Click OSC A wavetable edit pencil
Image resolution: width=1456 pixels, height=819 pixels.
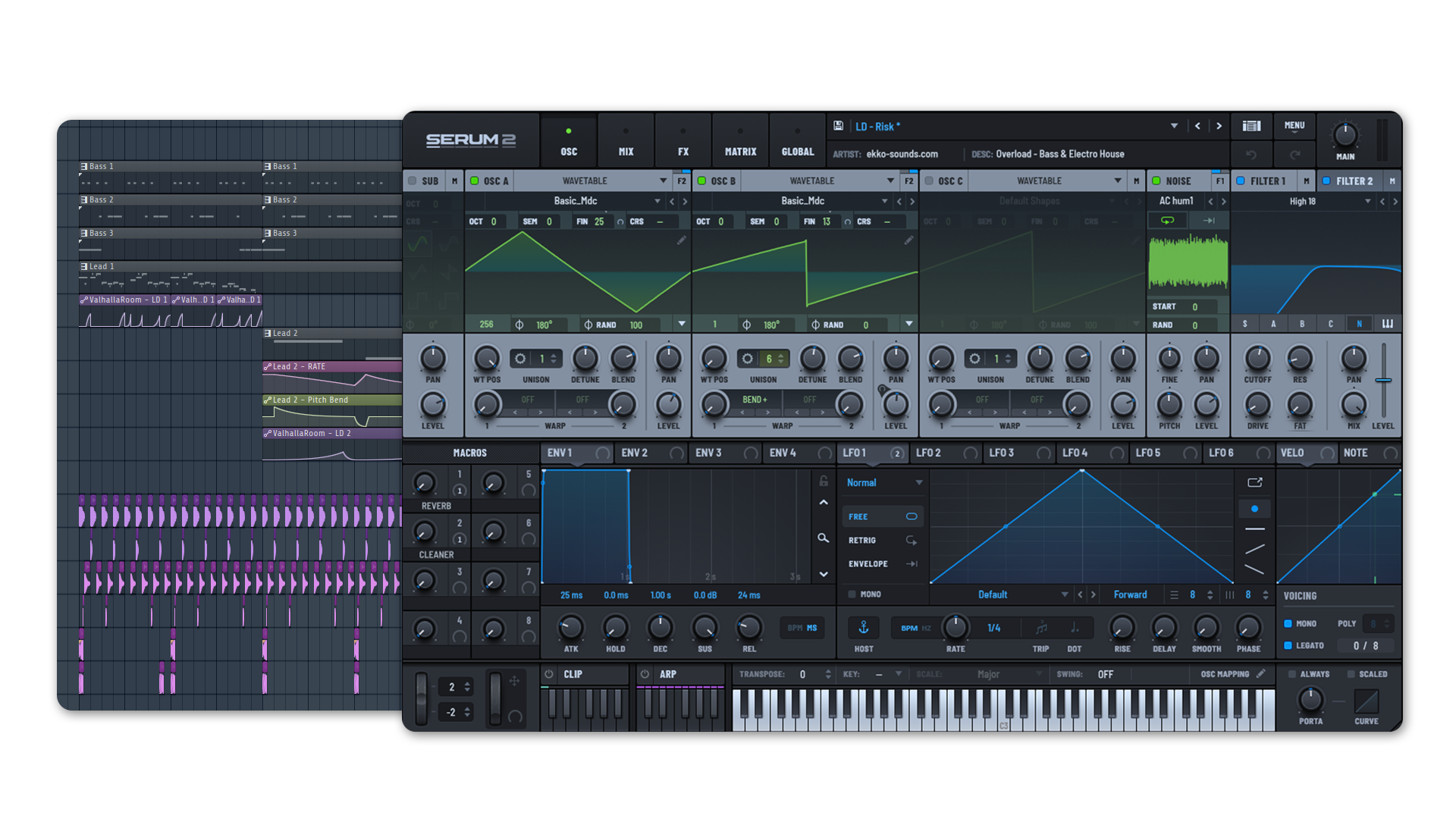(x=681, y=240)
